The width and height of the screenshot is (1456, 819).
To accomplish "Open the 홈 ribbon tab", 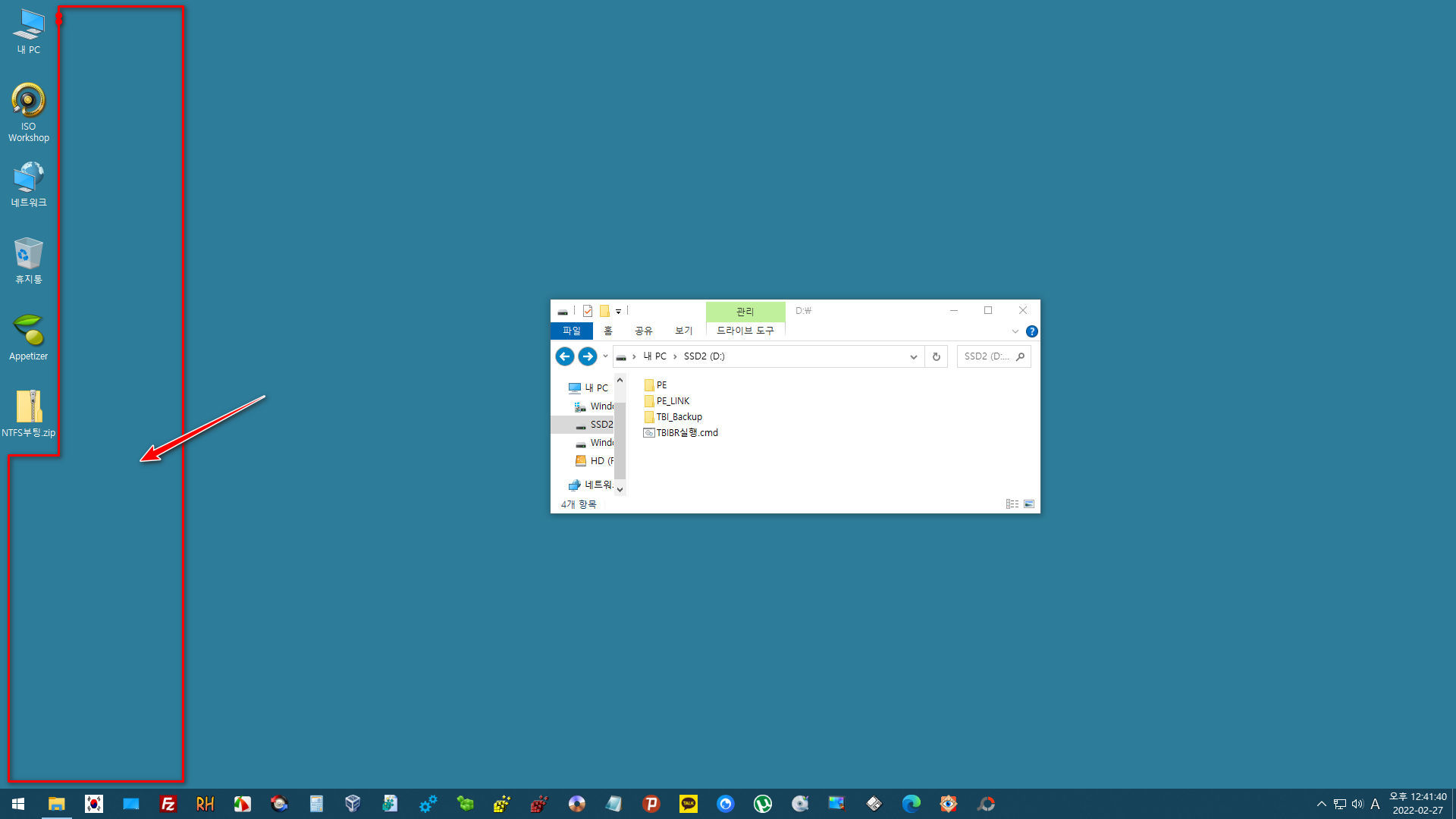I will (x=608, y=331).
